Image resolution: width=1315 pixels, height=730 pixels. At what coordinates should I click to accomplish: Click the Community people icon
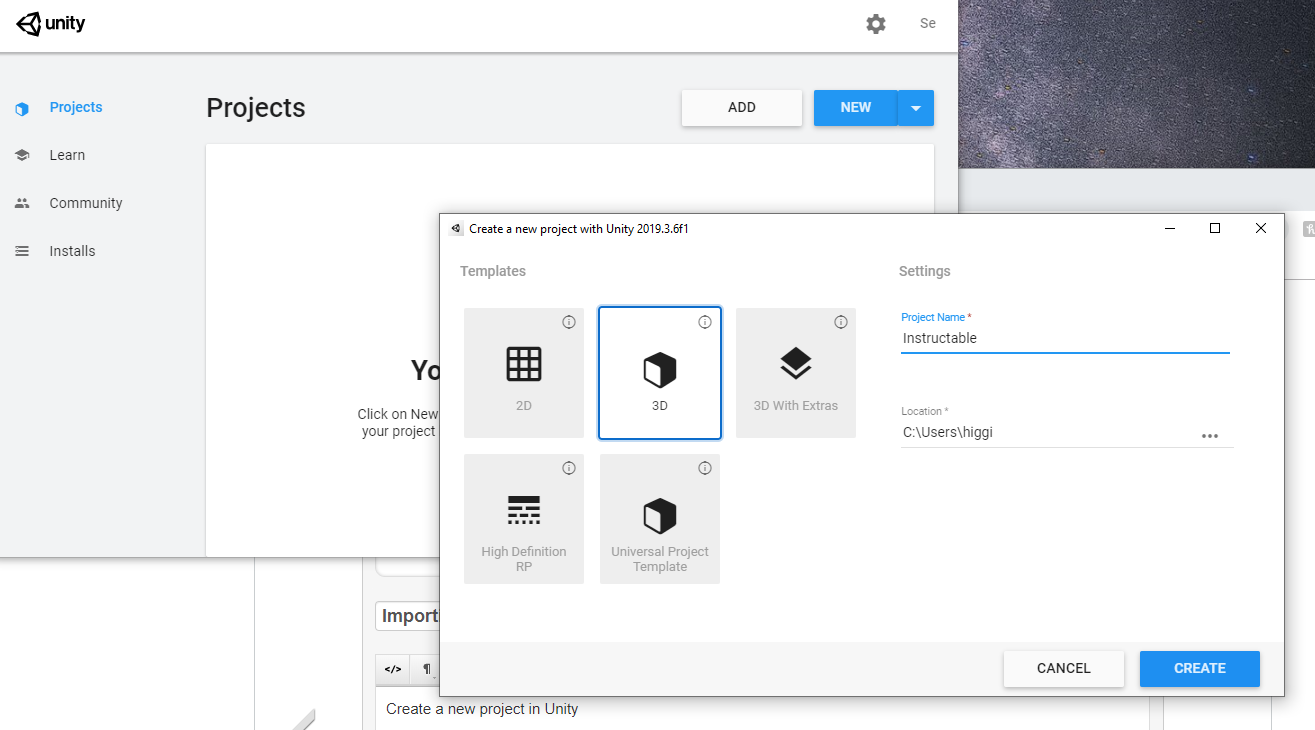22,203
